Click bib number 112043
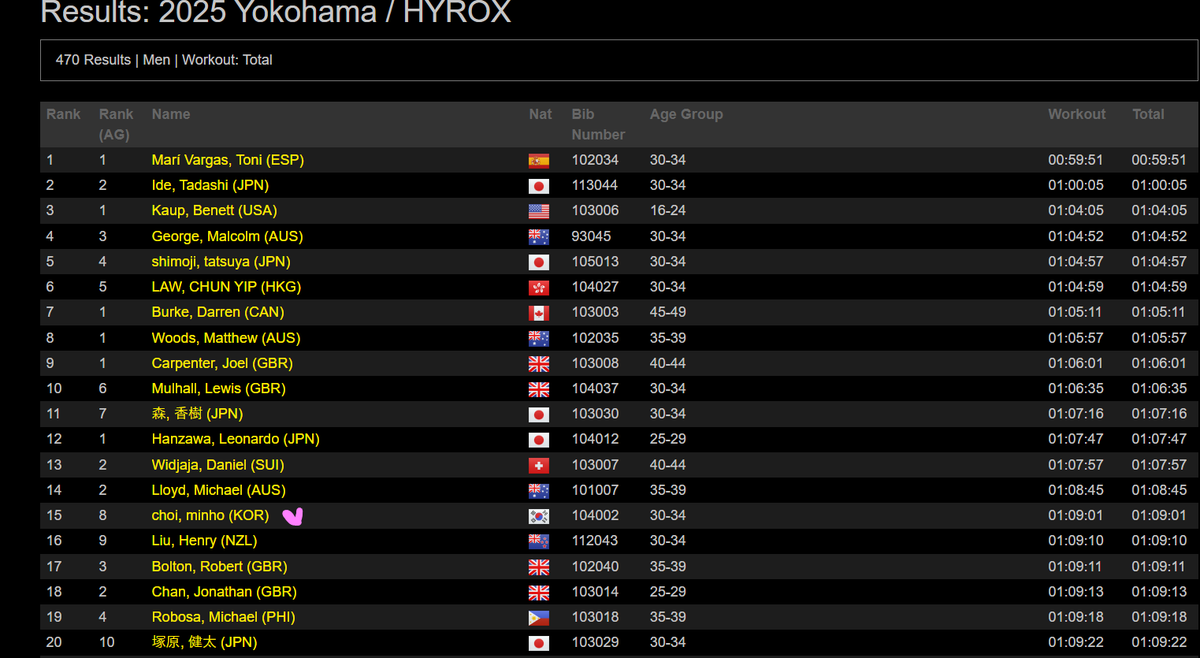 [595, 540]
